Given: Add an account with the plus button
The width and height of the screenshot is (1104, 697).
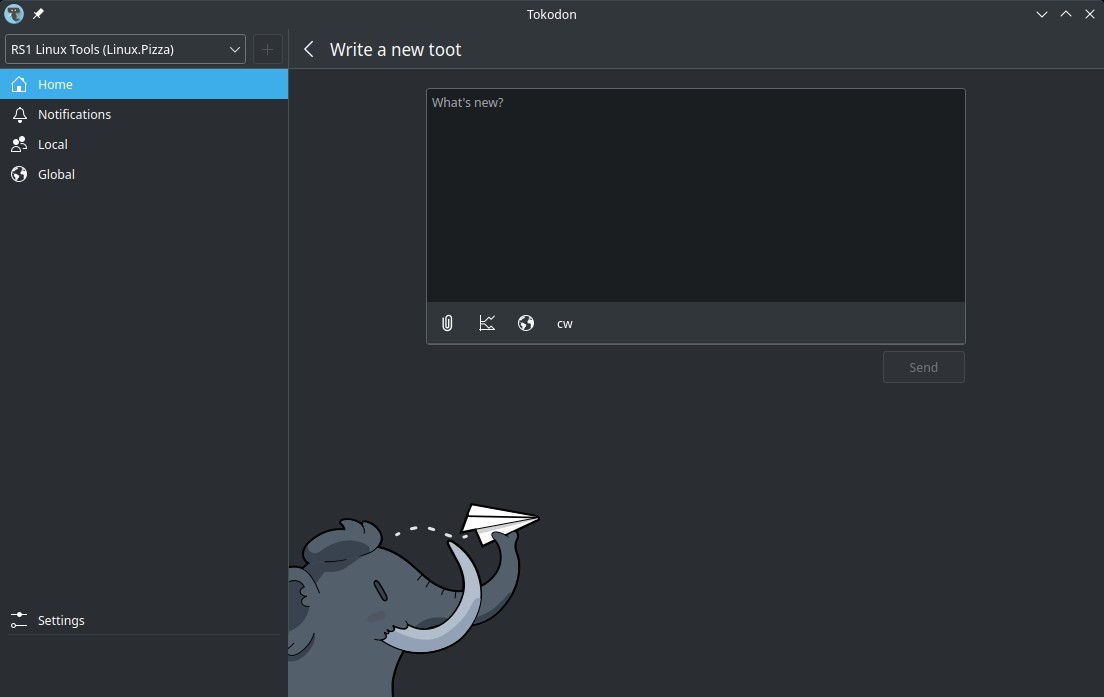Looking at the screenshot, I should (268, 49).
